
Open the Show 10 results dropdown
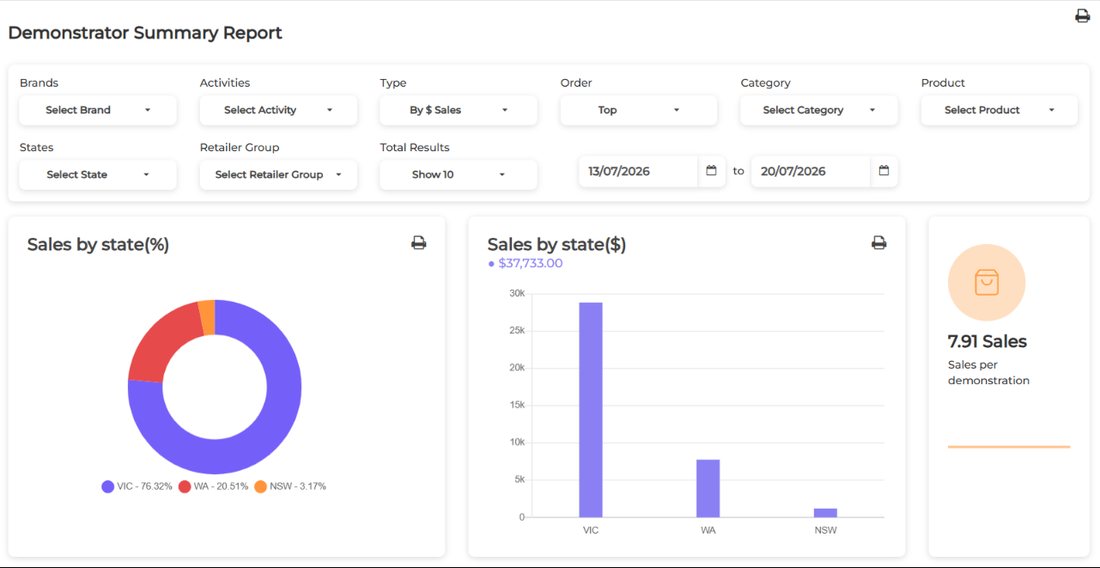click(x=459, y=175)
